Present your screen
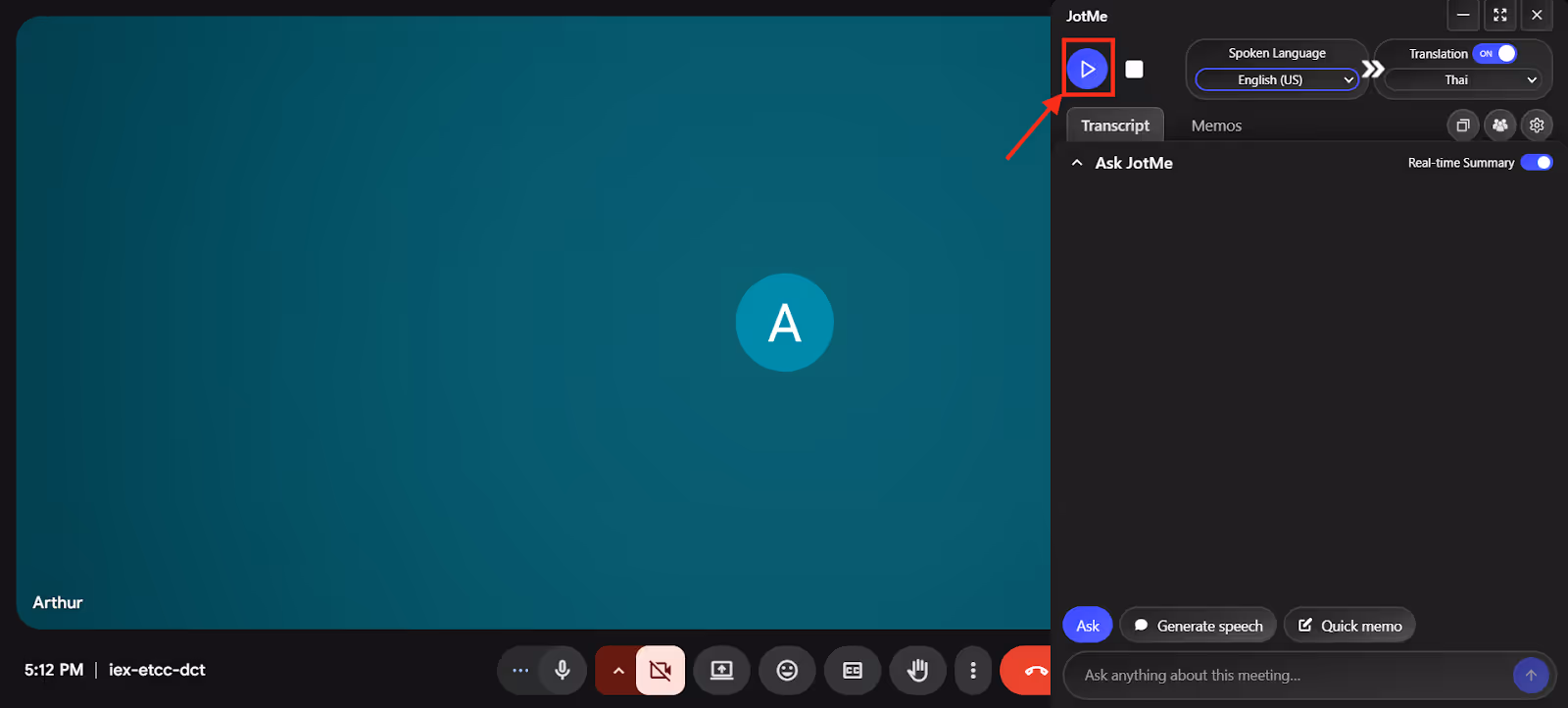The image size is (1568, 708). [x=721, y=670]
